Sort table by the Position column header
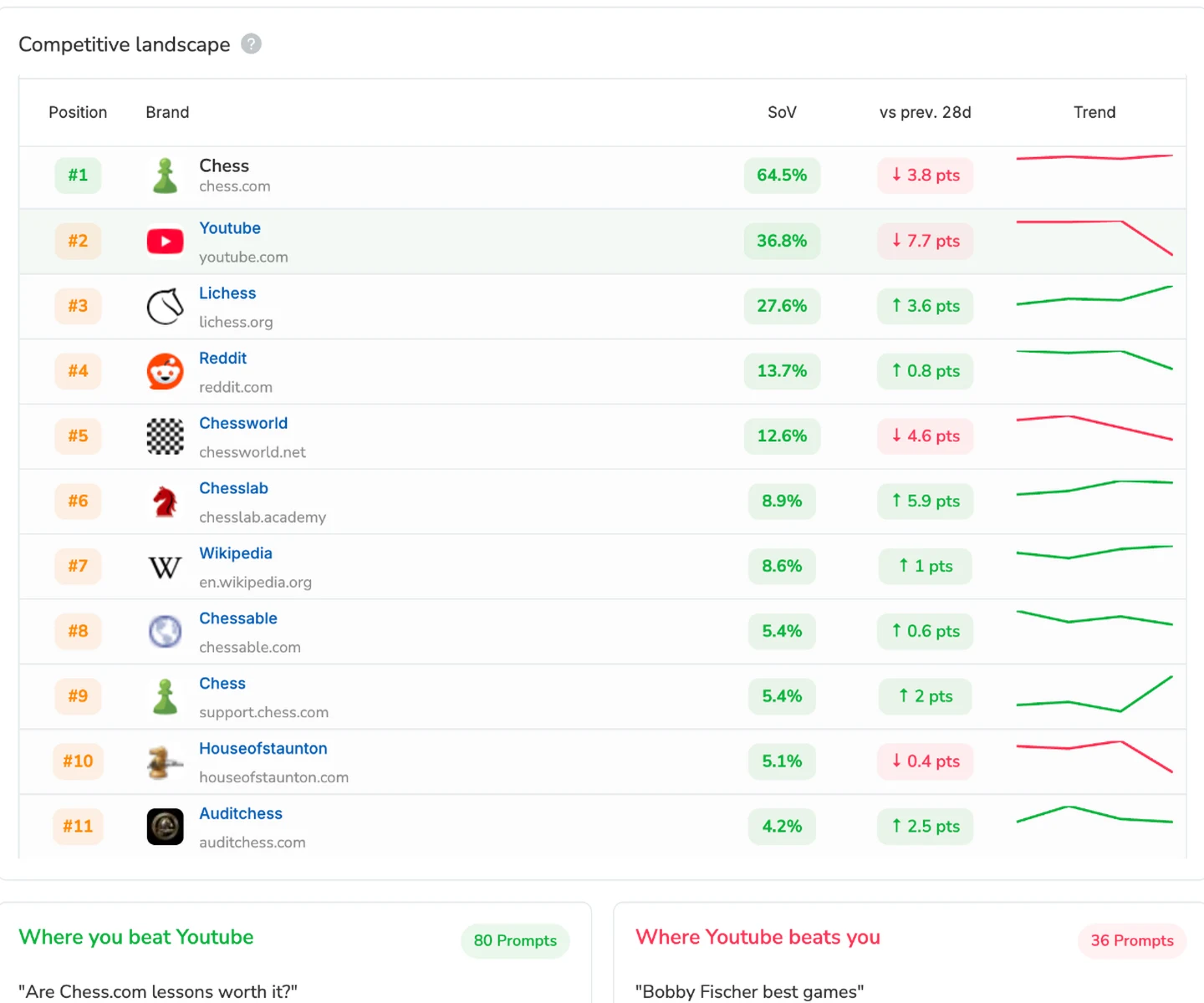Image resolution: width=1204 pixels, height=1003 pixels. (78, 112)
